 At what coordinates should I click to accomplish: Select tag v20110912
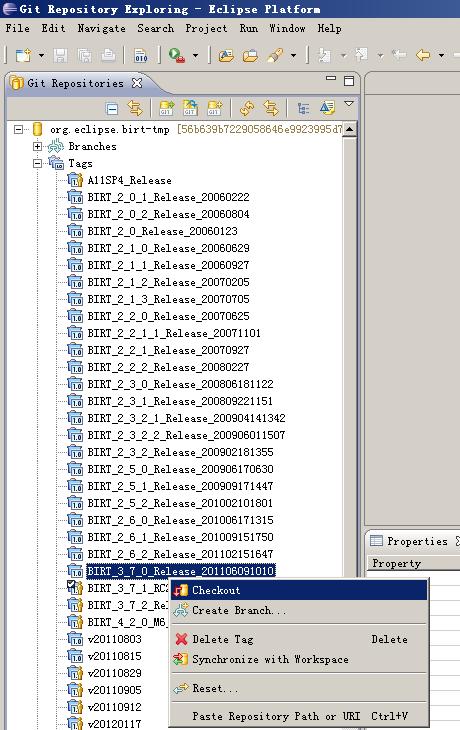115,707
